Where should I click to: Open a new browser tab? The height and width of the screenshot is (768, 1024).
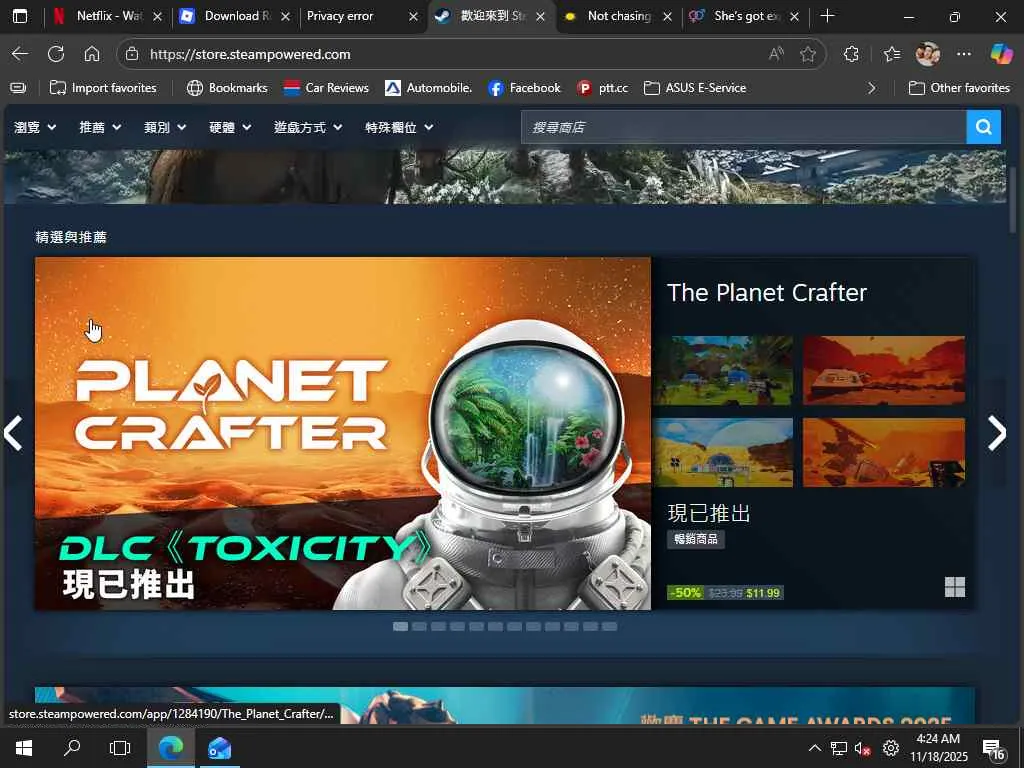827,16
